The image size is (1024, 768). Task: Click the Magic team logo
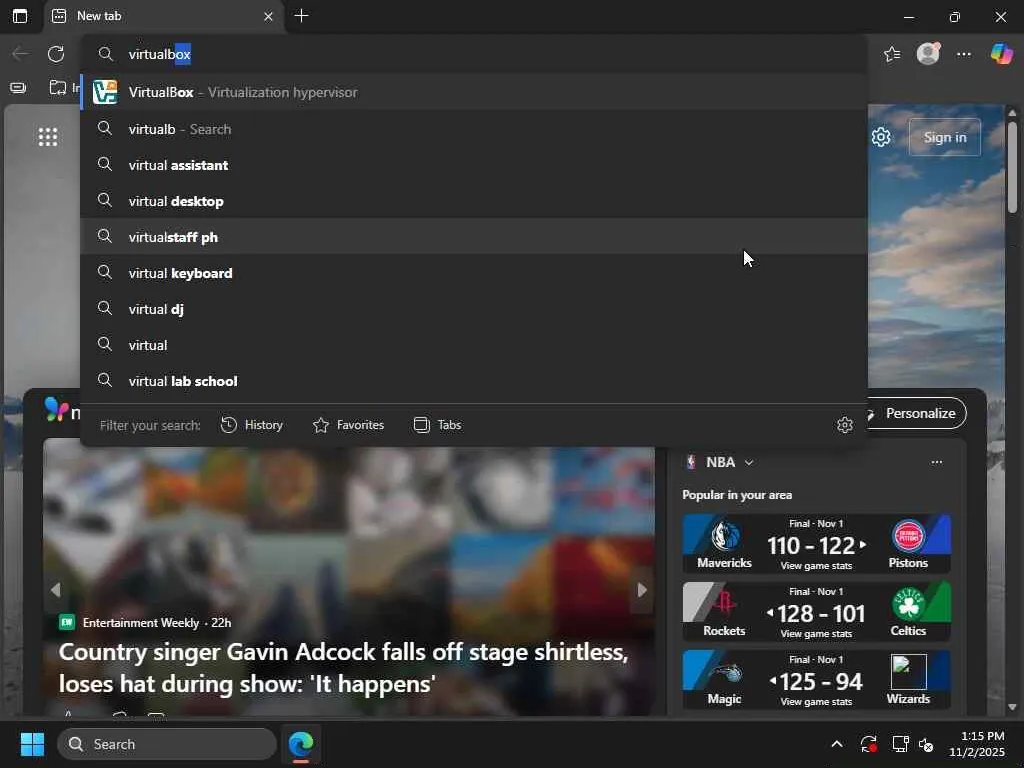[725, 673]
